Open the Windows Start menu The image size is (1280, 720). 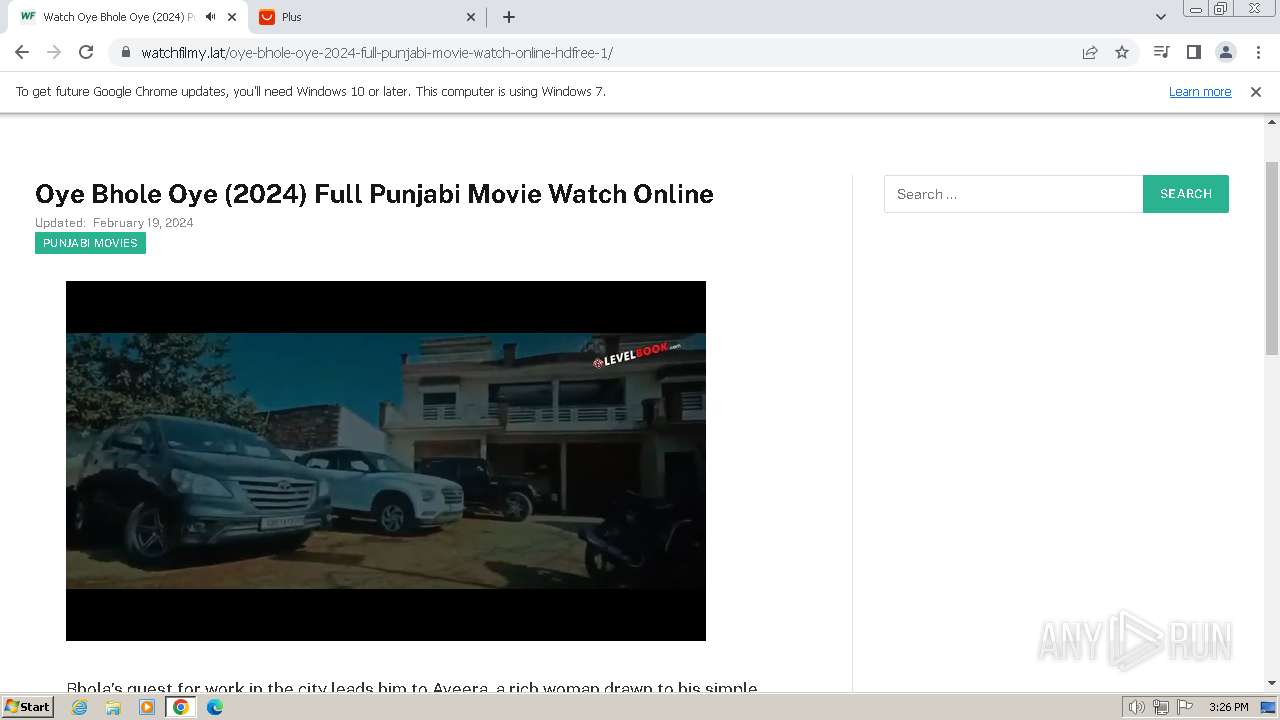point(27,706)
